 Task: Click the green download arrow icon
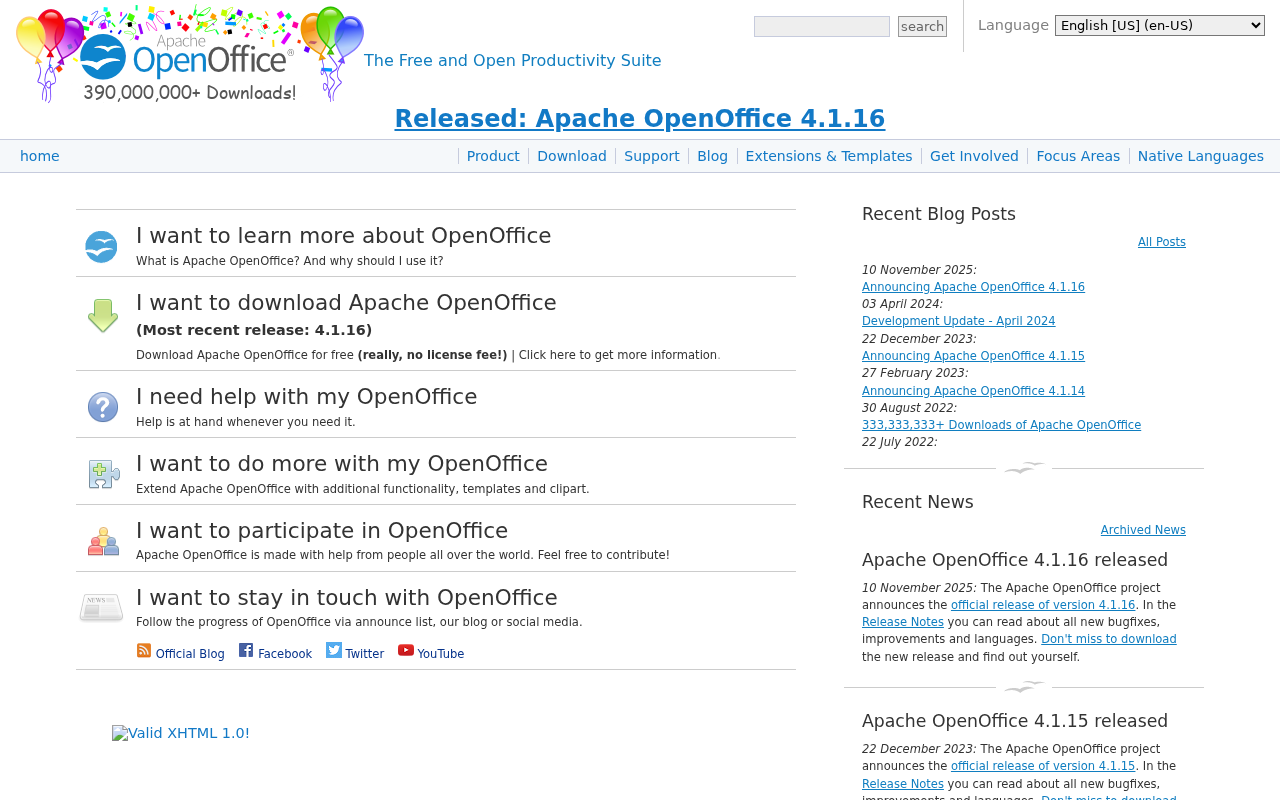click(x=103, y=316)
